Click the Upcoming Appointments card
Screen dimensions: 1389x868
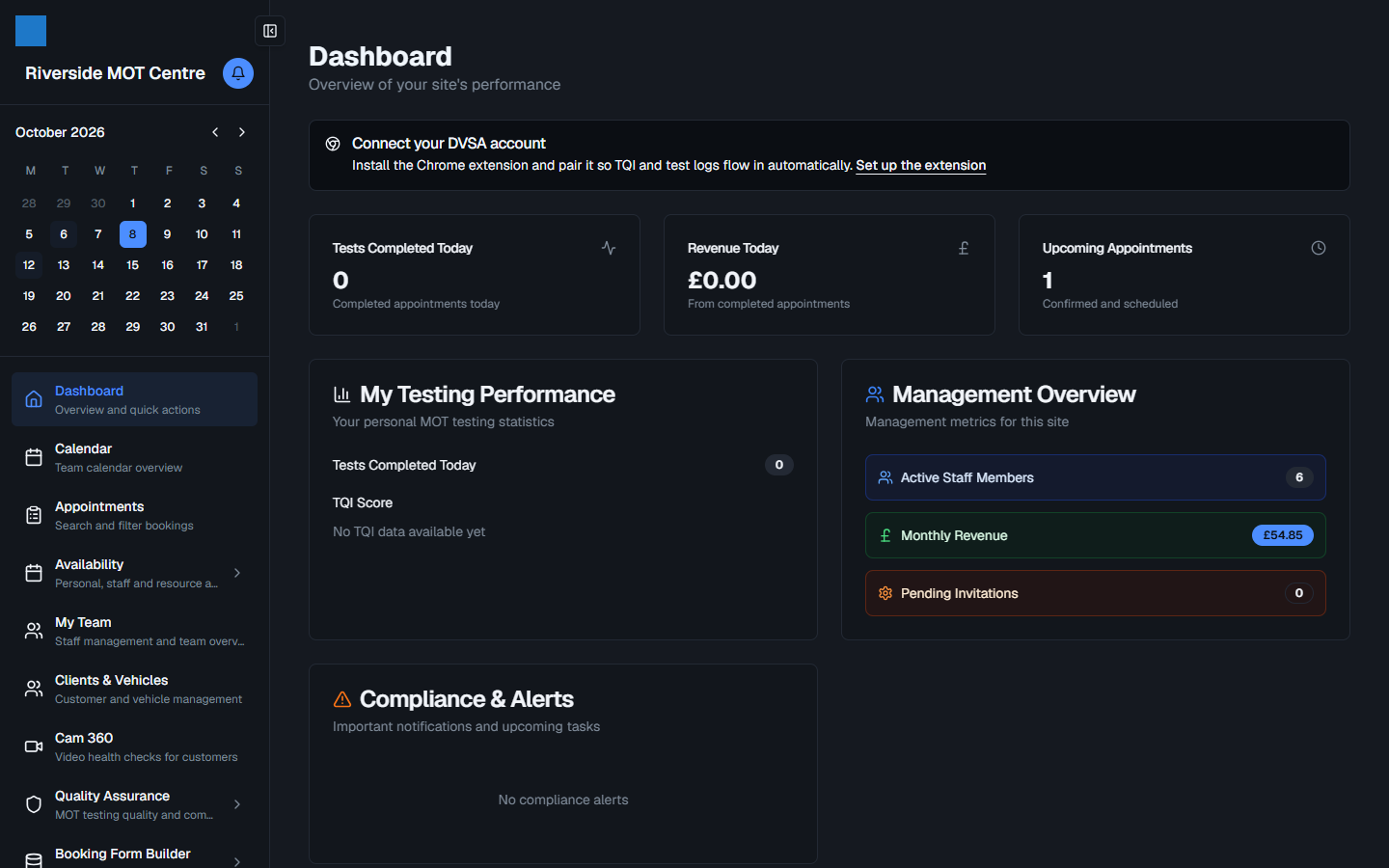(1184, 275)
